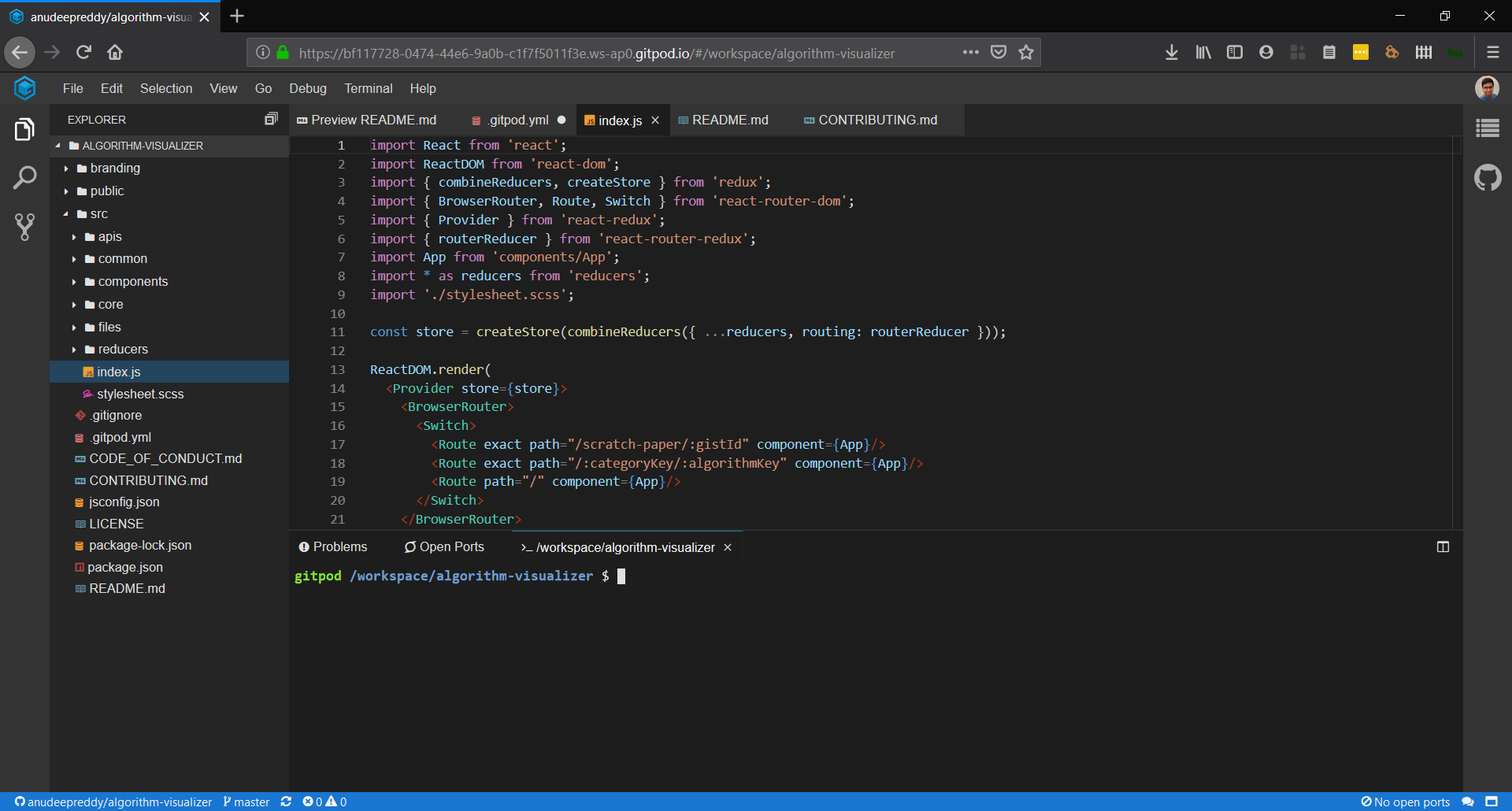Open the Firefox hamburger menu
This screenshot has height=811, width=1512.
coord(1492,52)
